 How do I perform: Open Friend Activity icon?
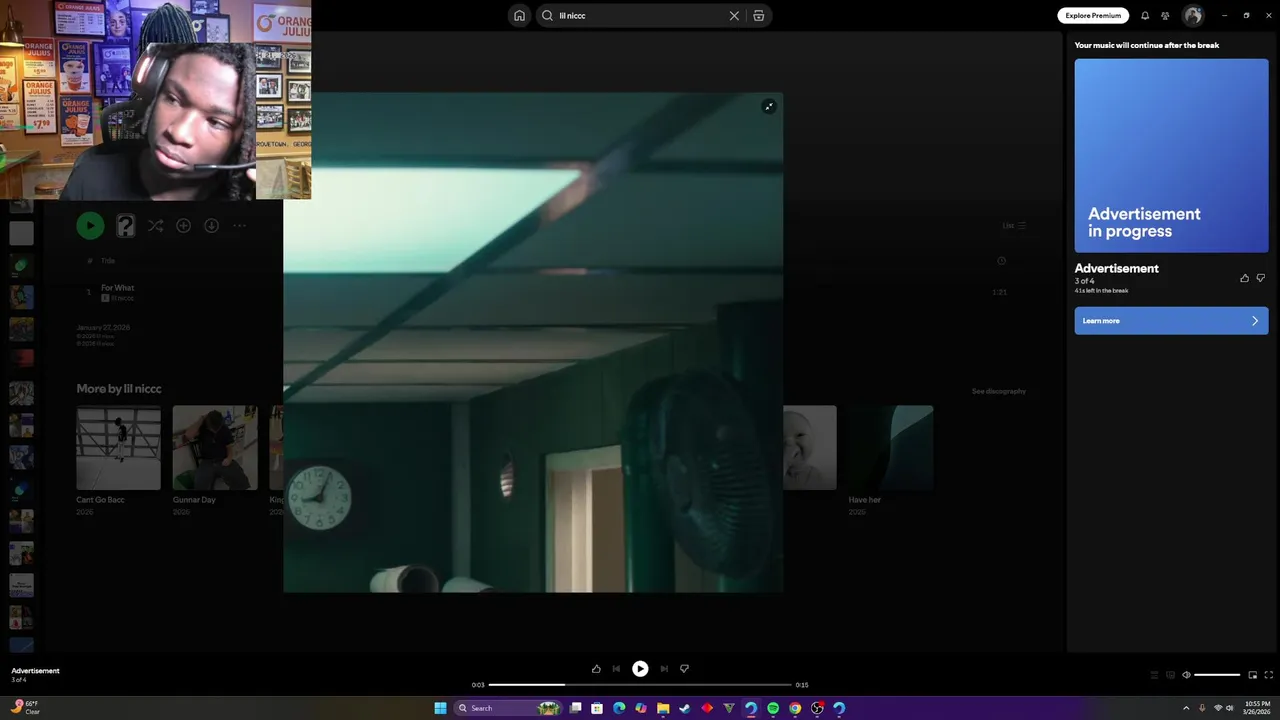point(1165,16)
